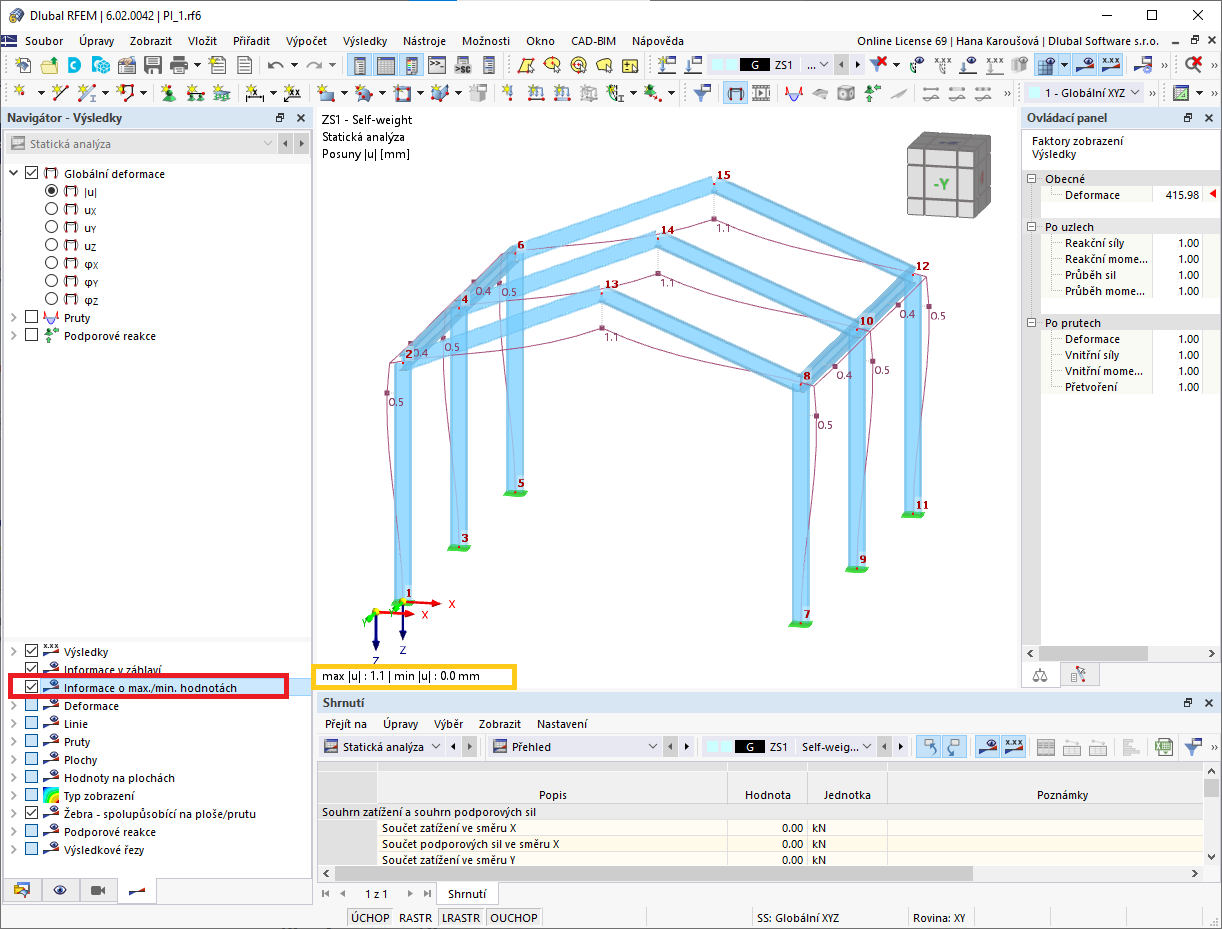Click the Result diagram curve icon
Image resolution: width=1222 pixels, height=929 pixels.
tap(795, 93)
